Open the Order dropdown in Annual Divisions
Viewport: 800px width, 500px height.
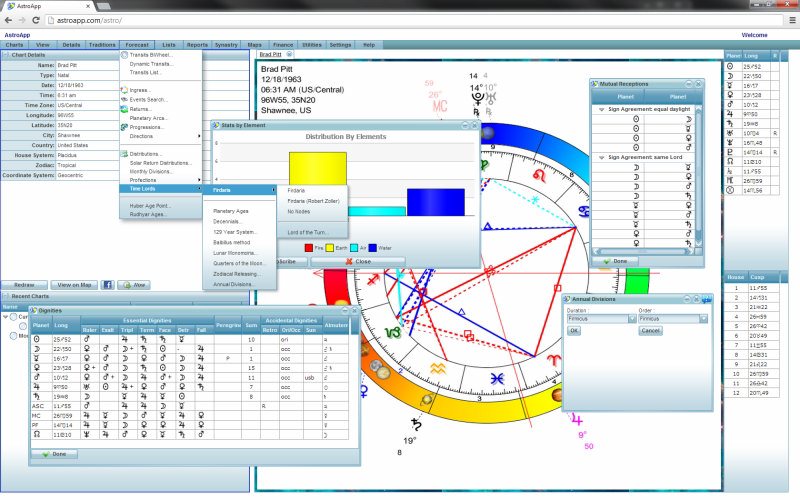704,319
